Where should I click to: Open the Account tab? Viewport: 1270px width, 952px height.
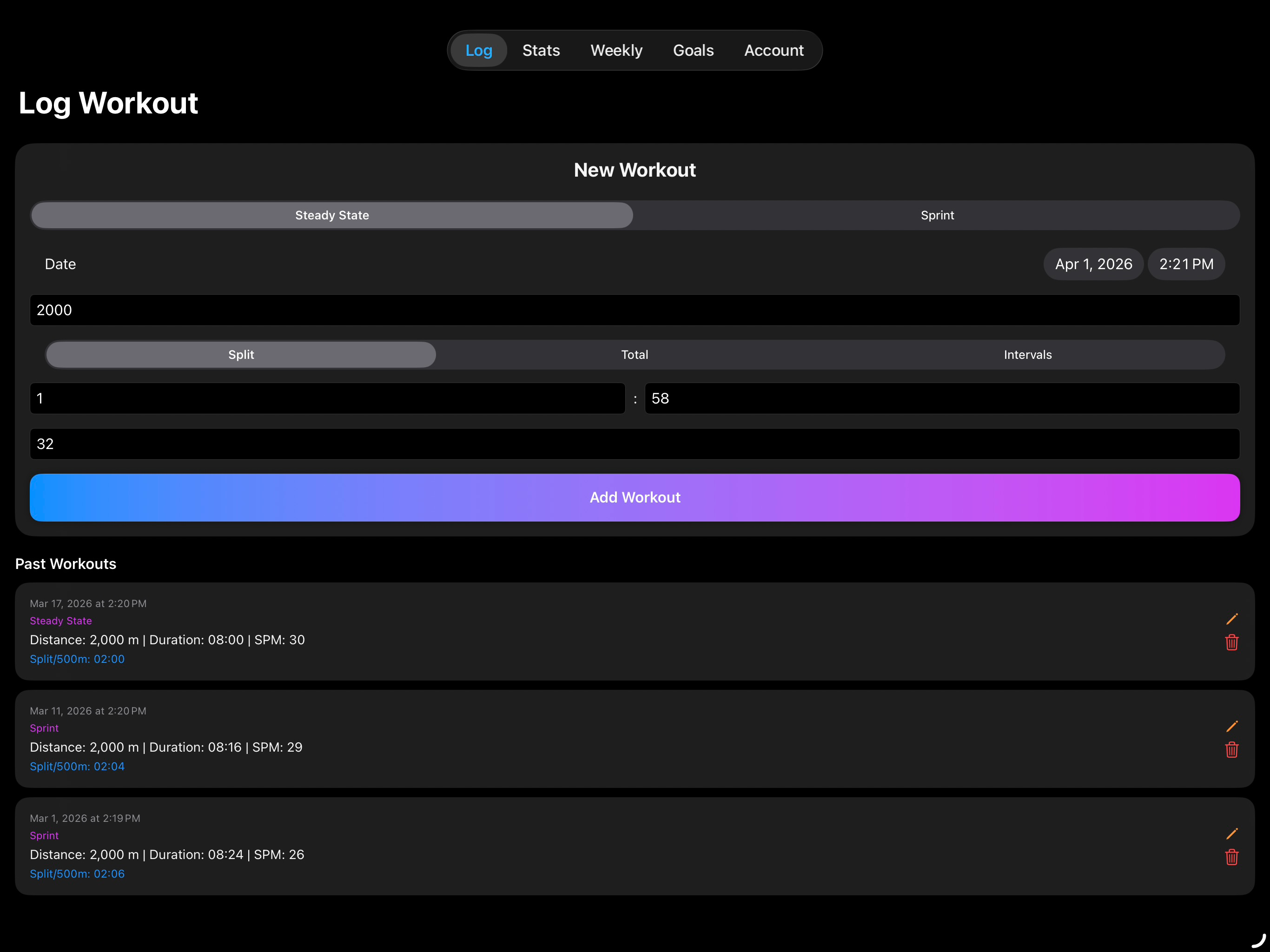click(x=774, y=51)
